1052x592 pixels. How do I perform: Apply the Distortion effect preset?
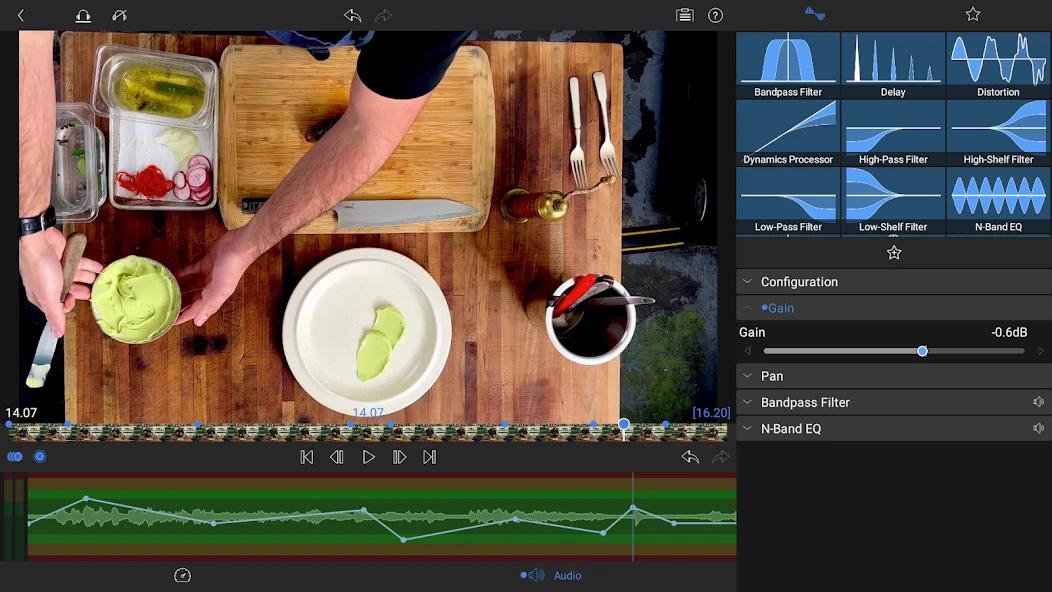tap(998, 63)
